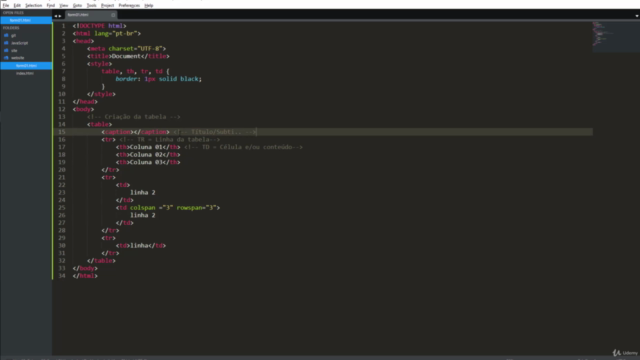Click the td linha line 30

(141, 246)
